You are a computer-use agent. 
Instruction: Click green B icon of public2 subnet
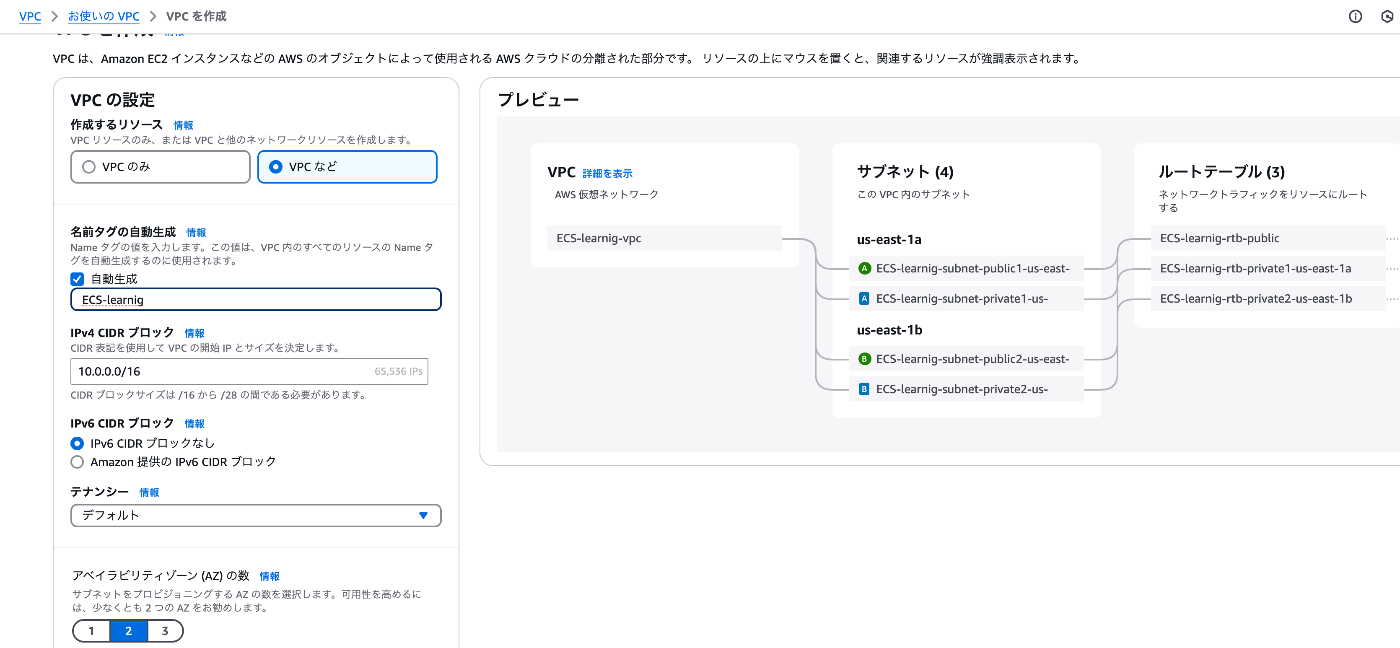[865, 358]
